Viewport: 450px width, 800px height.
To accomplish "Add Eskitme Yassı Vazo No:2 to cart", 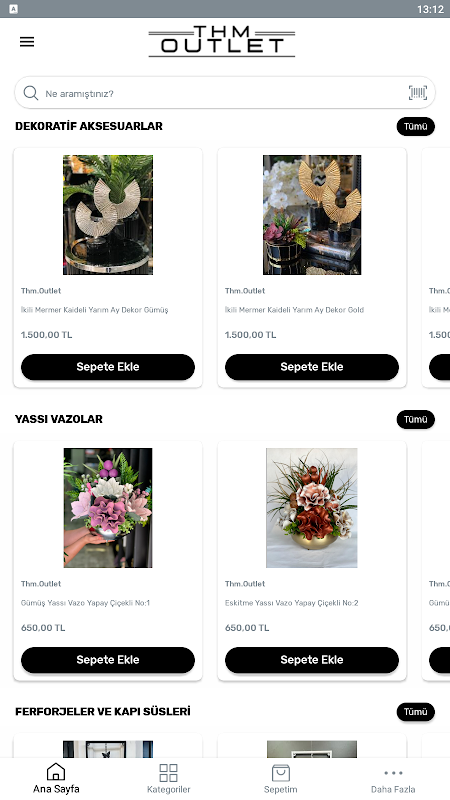I will (312, 660).
